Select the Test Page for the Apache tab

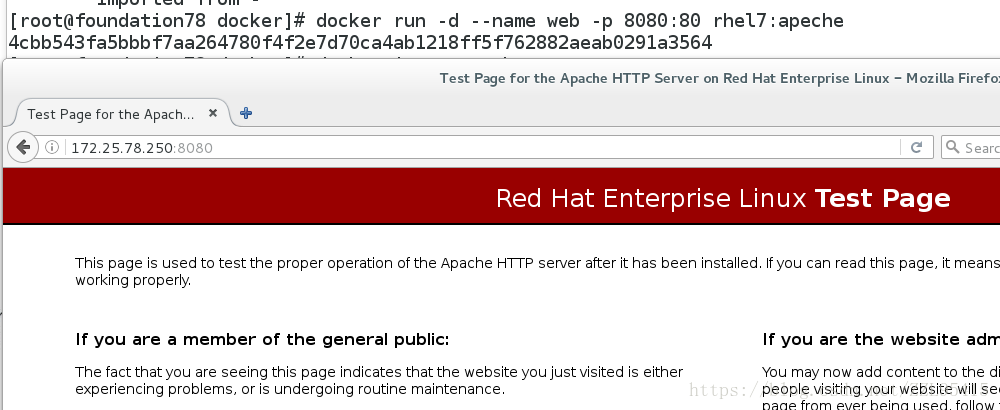tap(121, 113)
